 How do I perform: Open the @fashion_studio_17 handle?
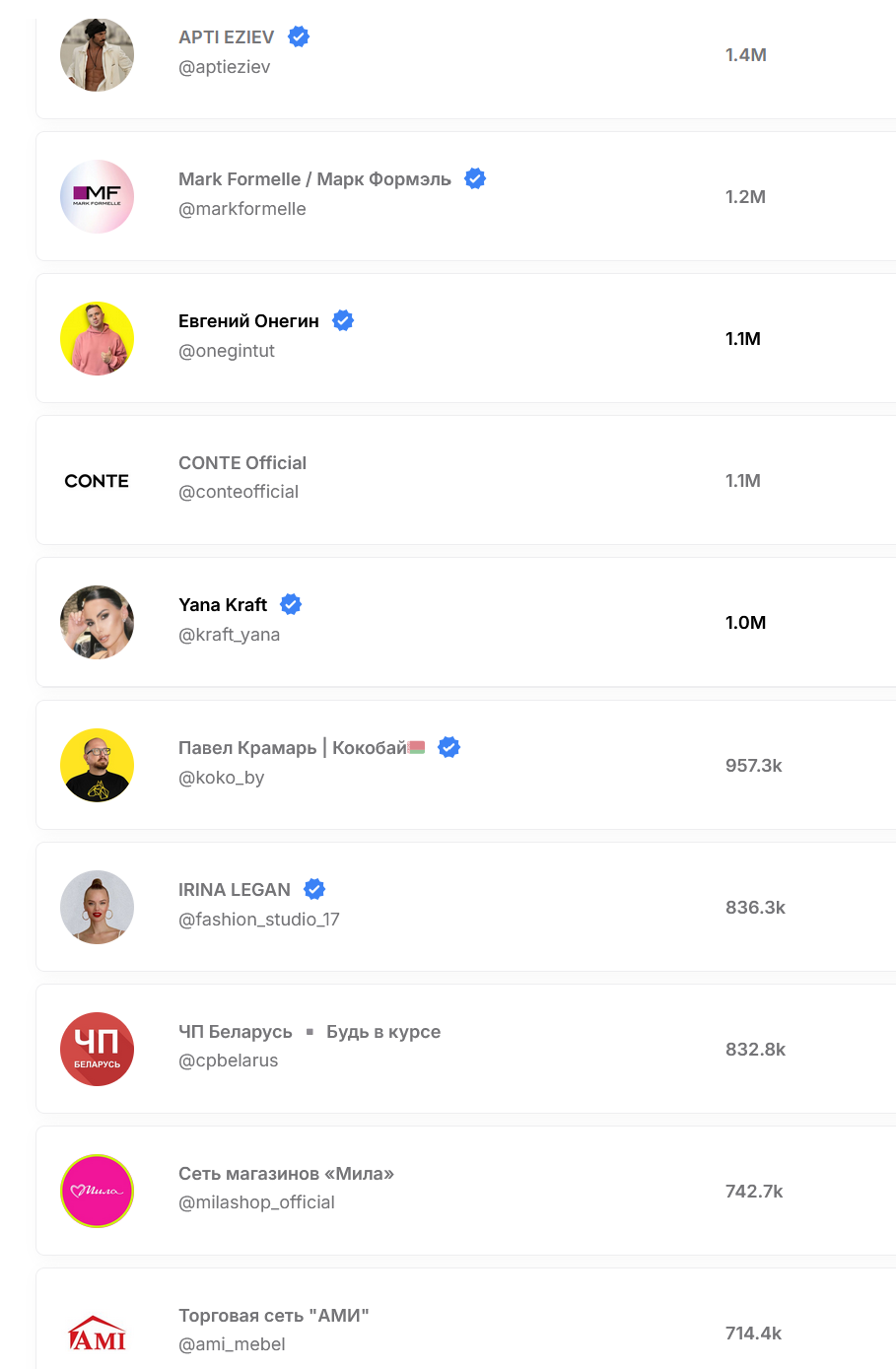click(x=259, y=920)
